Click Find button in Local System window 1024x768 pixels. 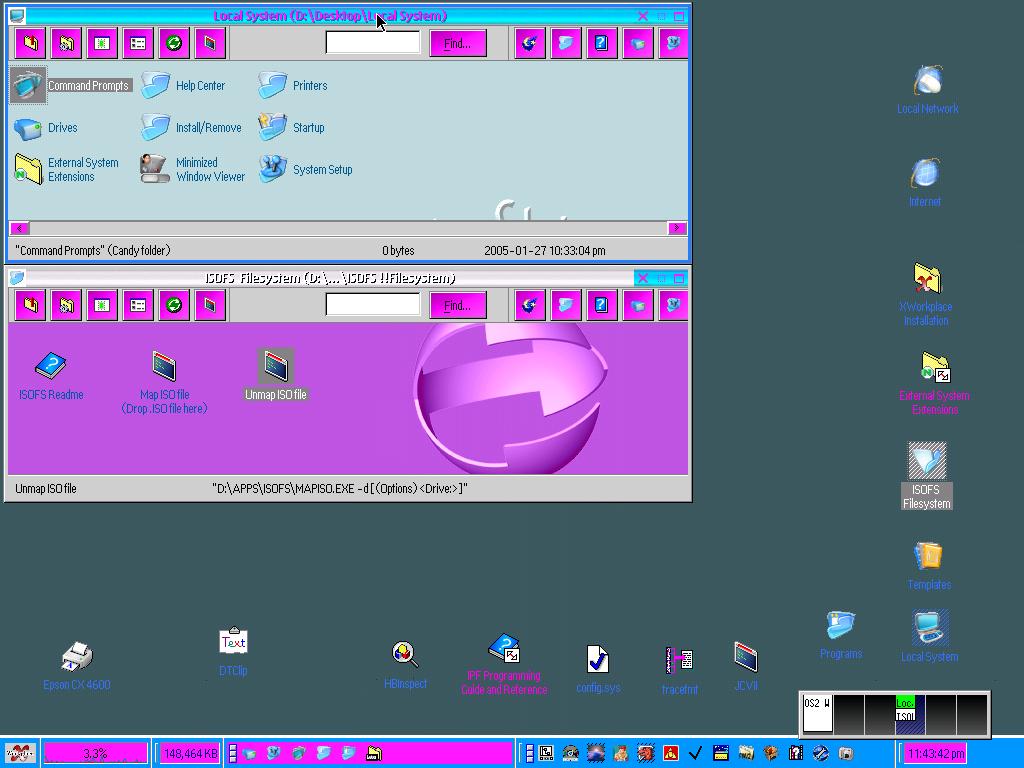pyautogui.click(x=458, y=43)
